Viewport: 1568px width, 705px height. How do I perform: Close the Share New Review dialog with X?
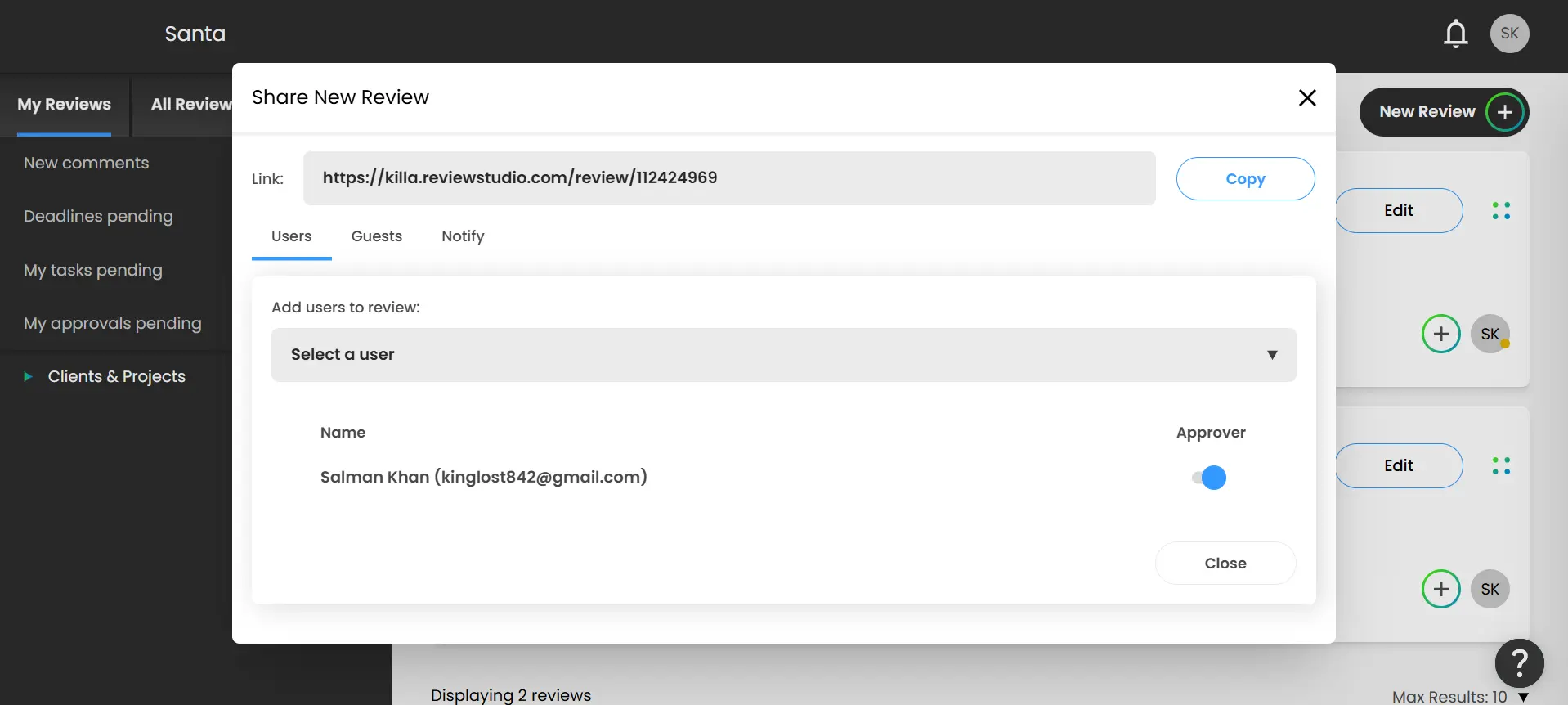[1306, 98]
